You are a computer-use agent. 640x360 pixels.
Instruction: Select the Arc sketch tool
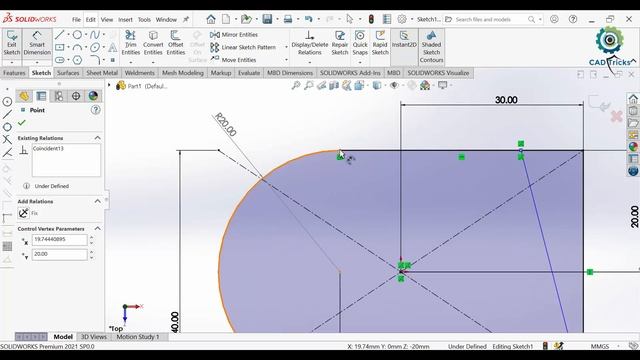tap(77, 47)
